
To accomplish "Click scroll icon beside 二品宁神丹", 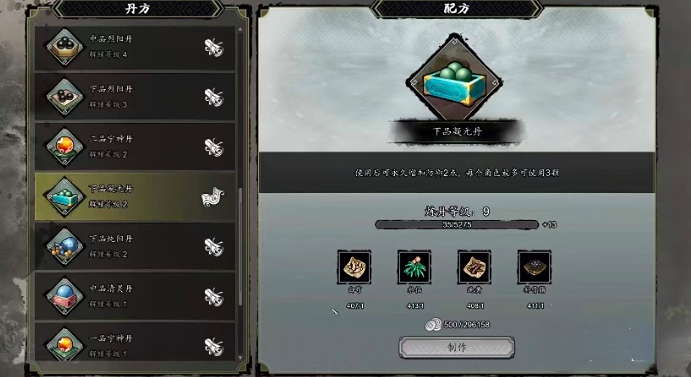I will [214, 147].
